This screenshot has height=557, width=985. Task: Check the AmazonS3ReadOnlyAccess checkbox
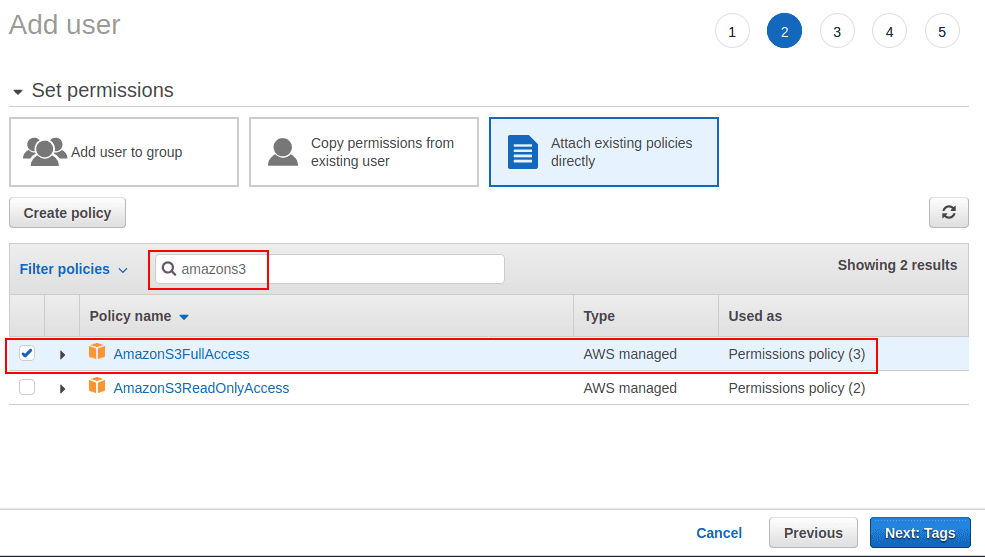(x=27, y=387)
